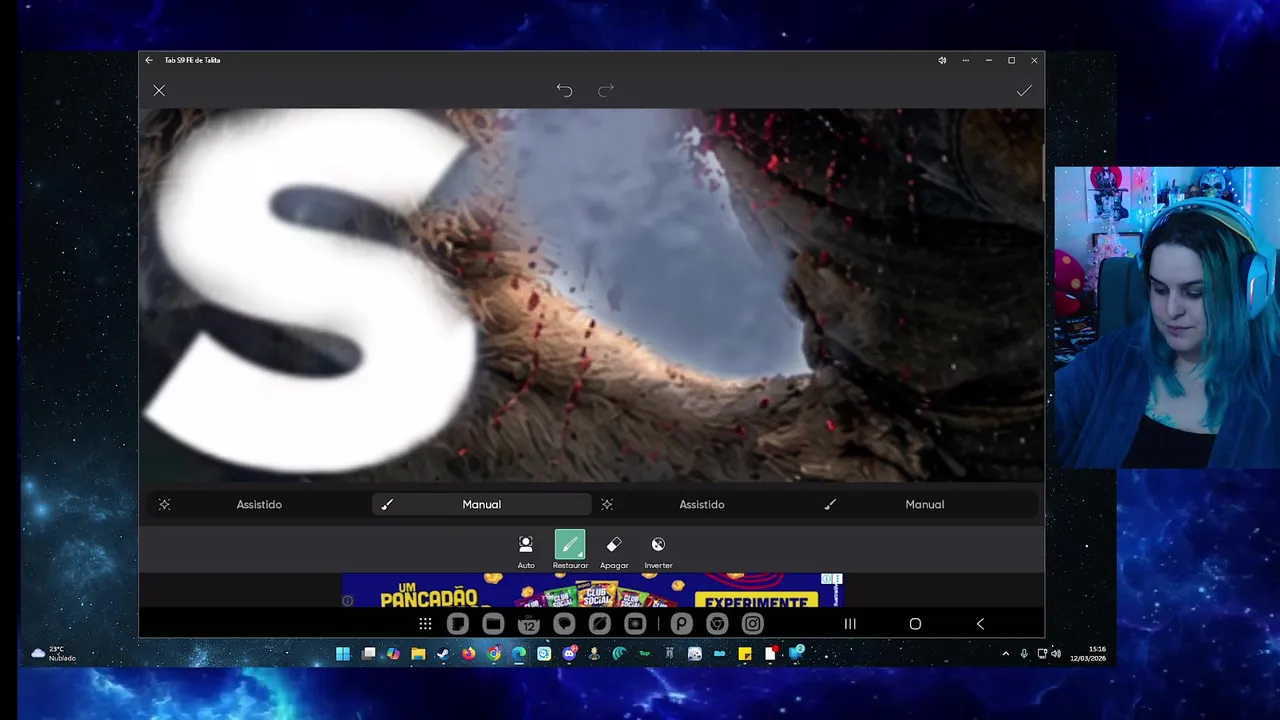
Task: Open the Windows volume control
Action: (1056, 654)
